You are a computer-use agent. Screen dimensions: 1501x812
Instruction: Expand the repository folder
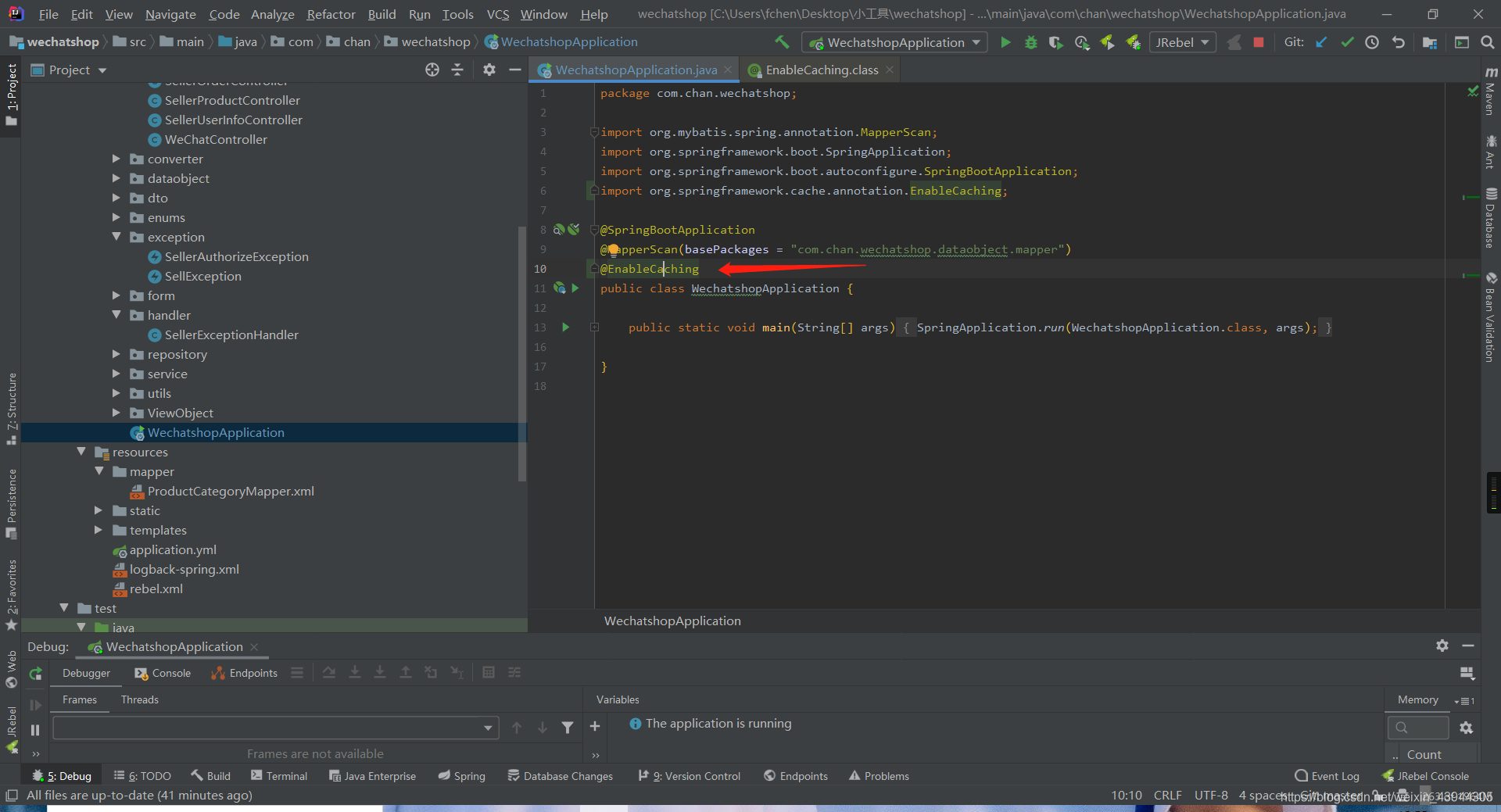click(x=116, y=354)
